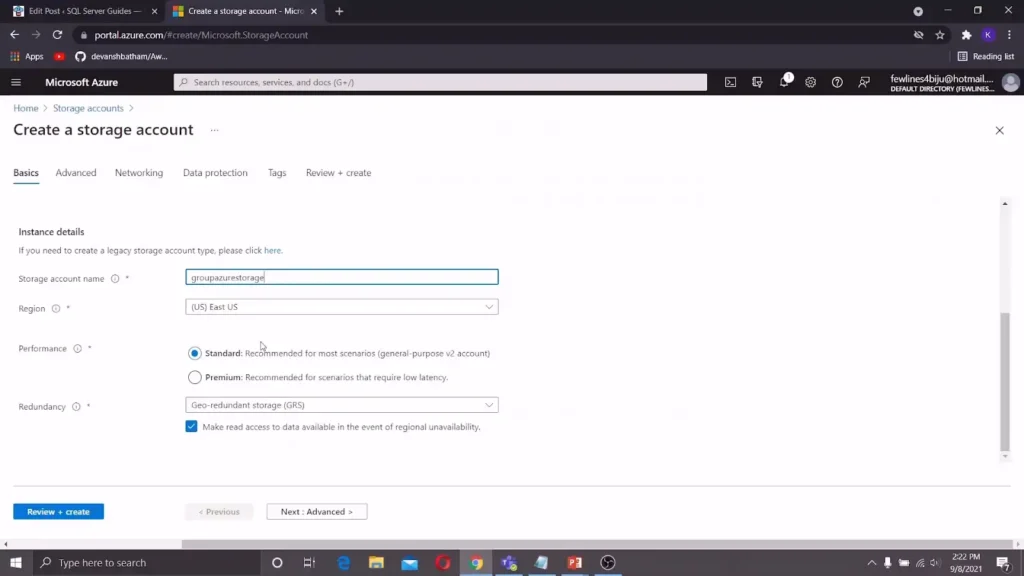This screenshot has width=1024, height=576.
Task: Switch to the Networking tab
Action: coord(139,173)
